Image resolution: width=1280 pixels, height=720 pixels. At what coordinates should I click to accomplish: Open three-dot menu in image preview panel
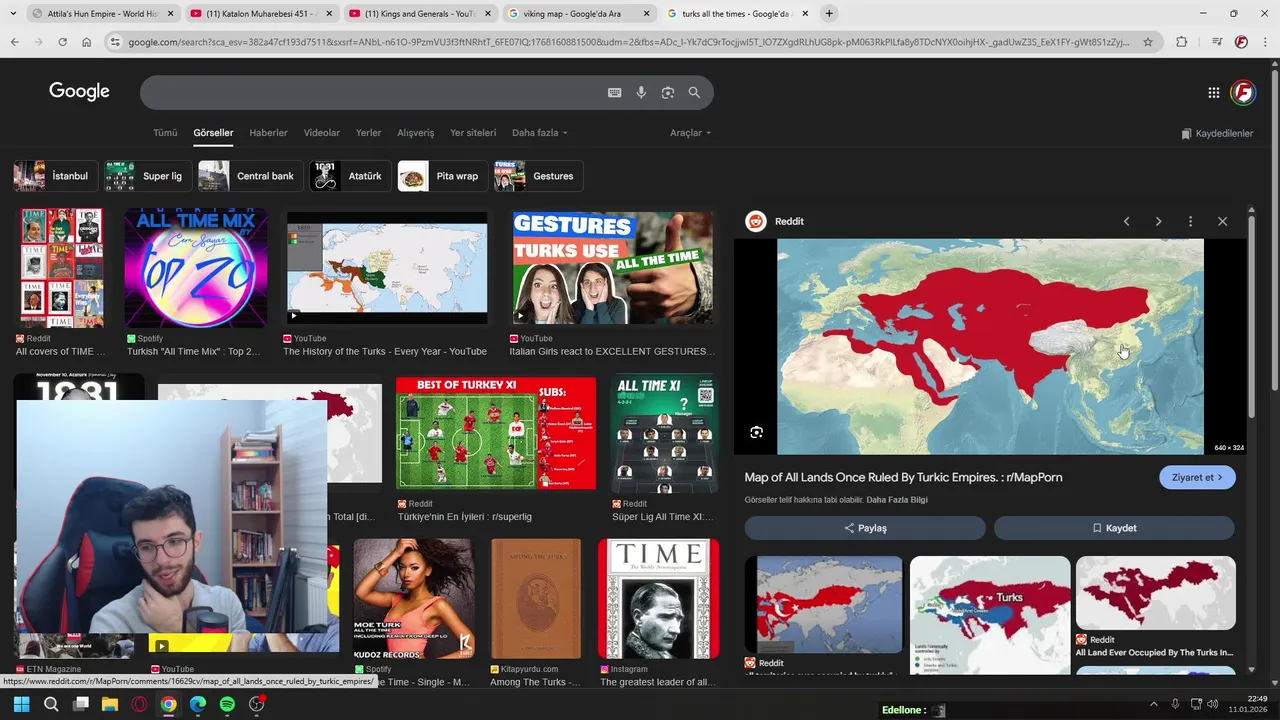[x=1190, y=221]
